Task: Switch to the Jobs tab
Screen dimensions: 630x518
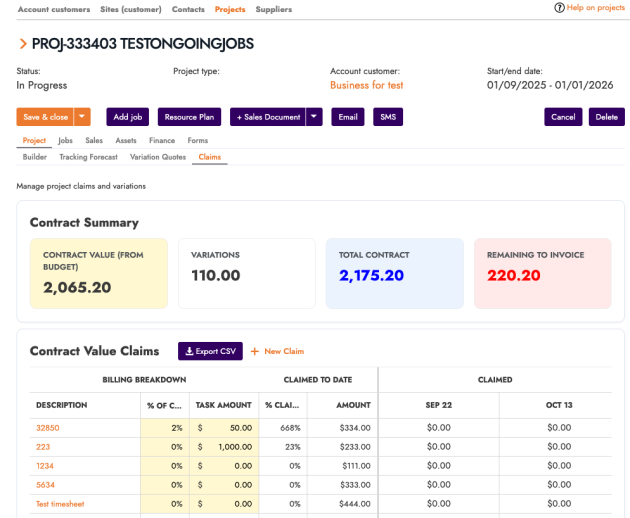Action: pyautogui.click(x=65, y=141)
